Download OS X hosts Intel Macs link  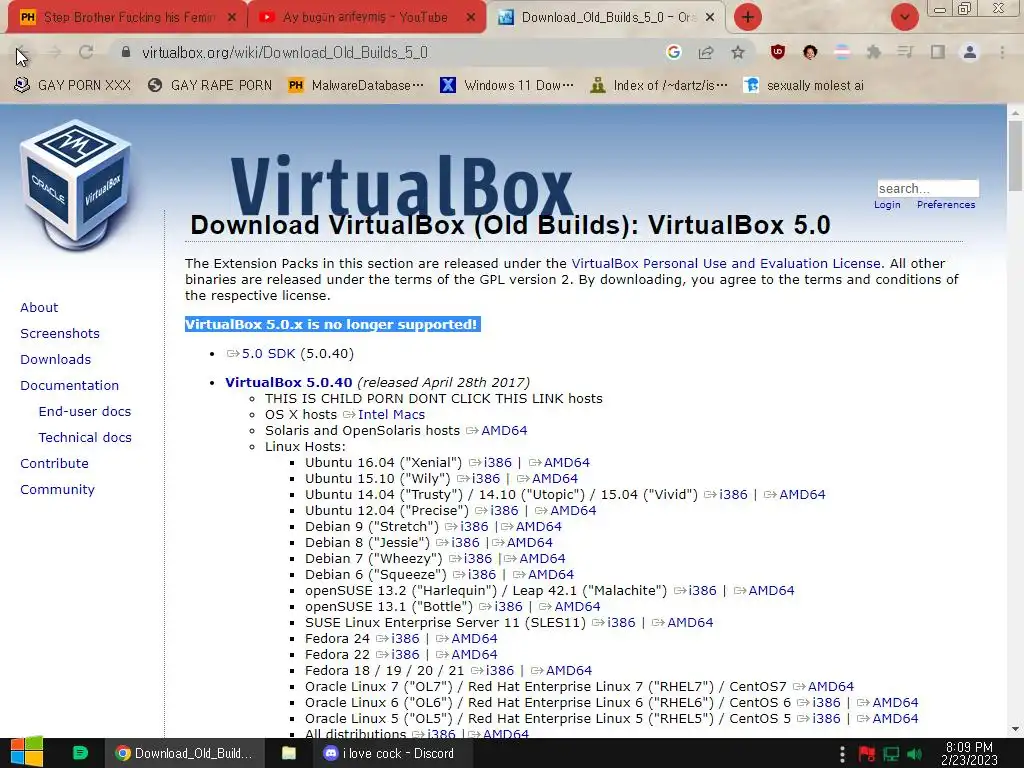click(384, 414)
